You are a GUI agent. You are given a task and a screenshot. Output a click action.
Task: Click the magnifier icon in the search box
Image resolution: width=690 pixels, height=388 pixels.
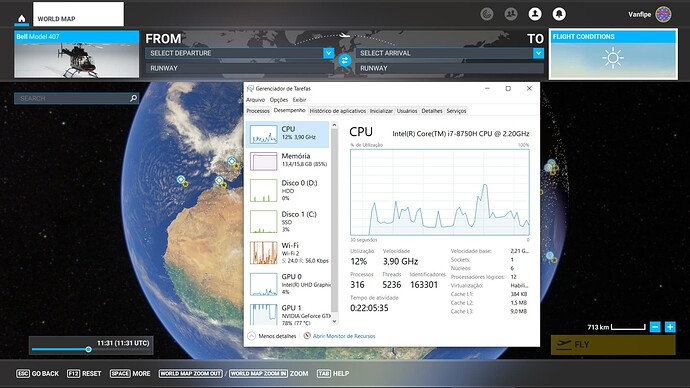[134, 98]
